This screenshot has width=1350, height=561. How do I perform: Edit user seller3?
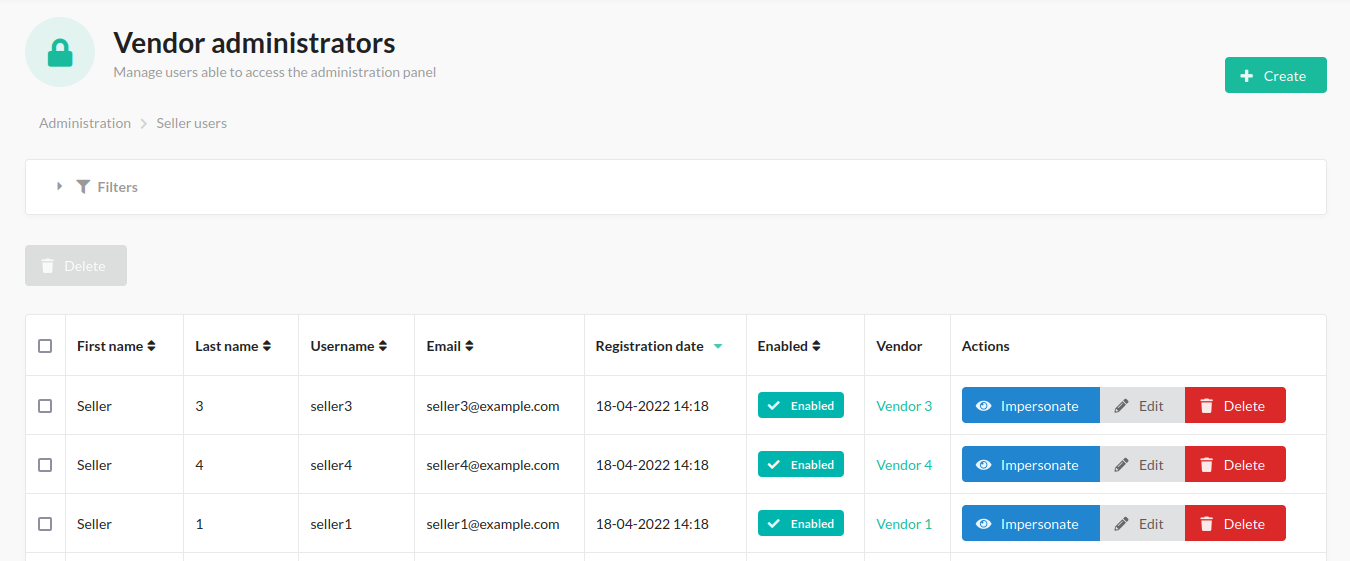pyautogui.click(x=1142, y=405)
